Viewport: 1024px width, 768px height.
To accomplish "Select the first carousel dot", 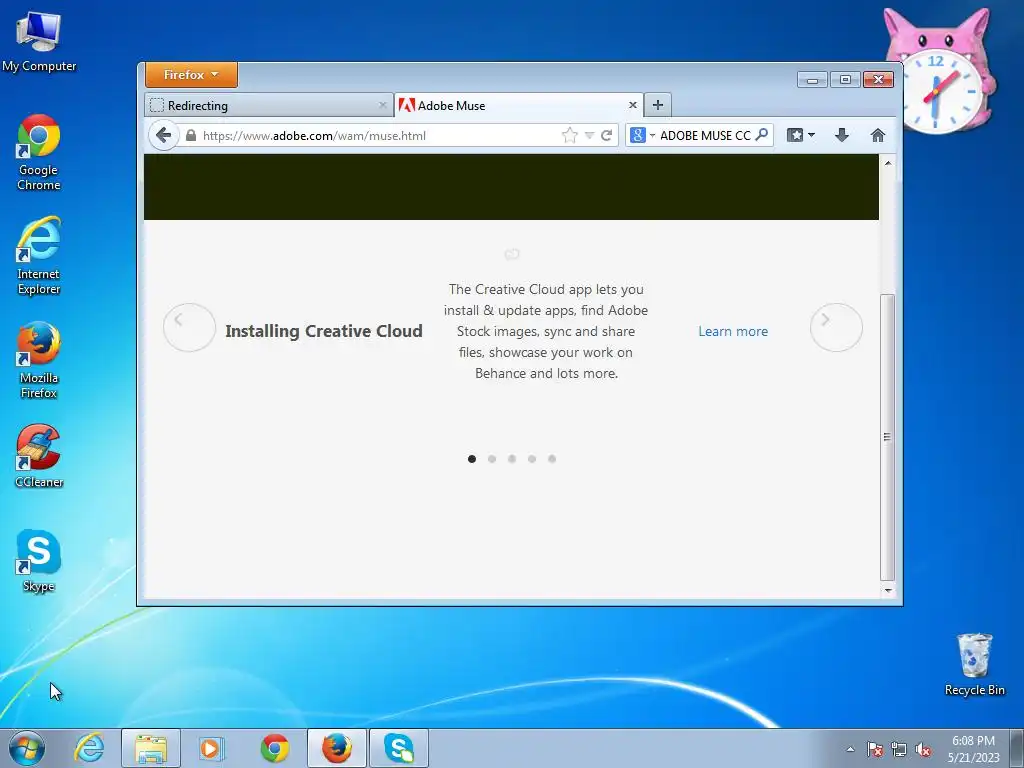I will click(x=472, y=459).
